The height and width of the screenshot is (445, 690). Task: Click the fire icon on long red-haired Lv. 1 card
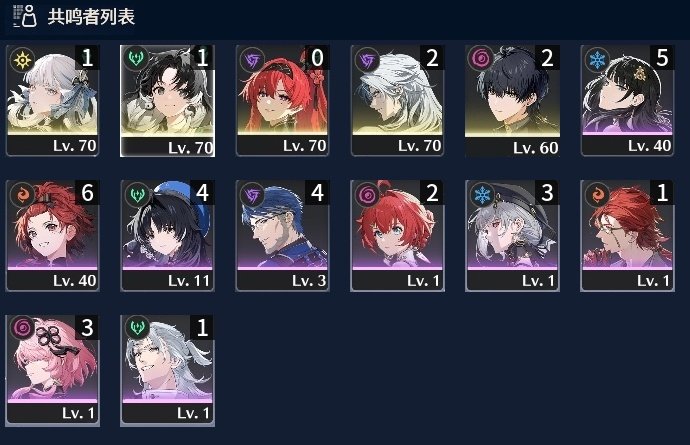tap(597, 195)
